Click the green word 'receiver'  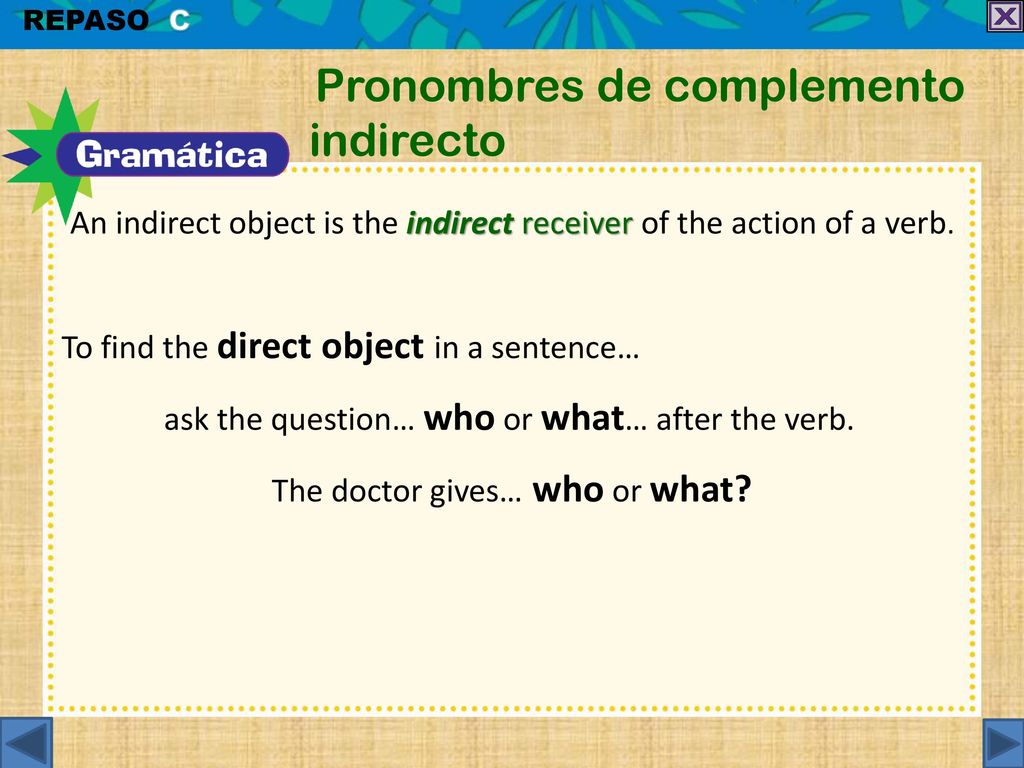(x=577, y=224)
